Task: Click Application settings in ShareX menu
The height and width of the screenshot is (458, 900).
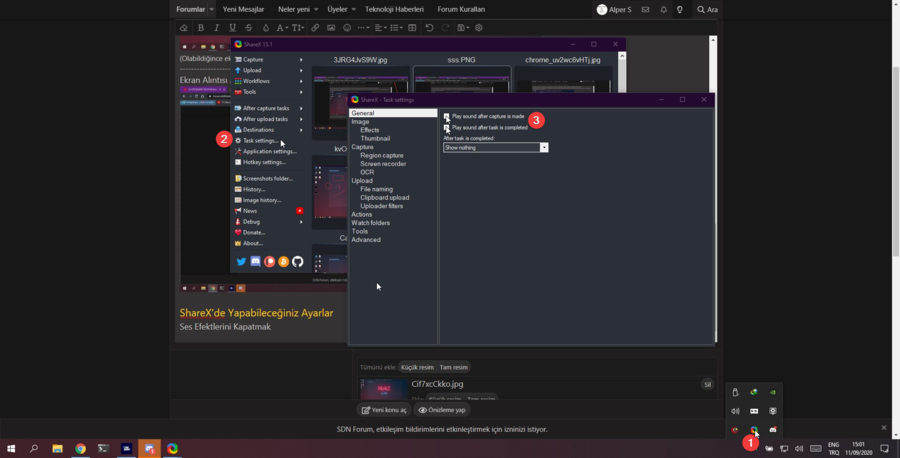Action: (268, 152)
